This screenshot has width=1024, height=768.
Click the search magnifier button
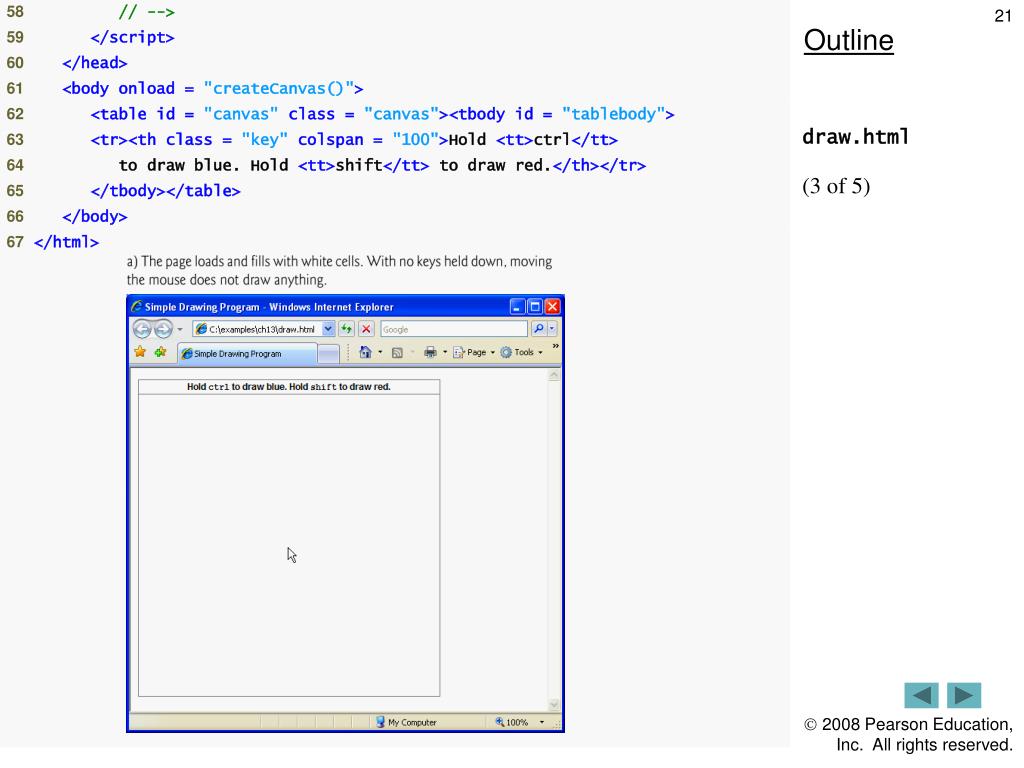click(x=536, y=329)
